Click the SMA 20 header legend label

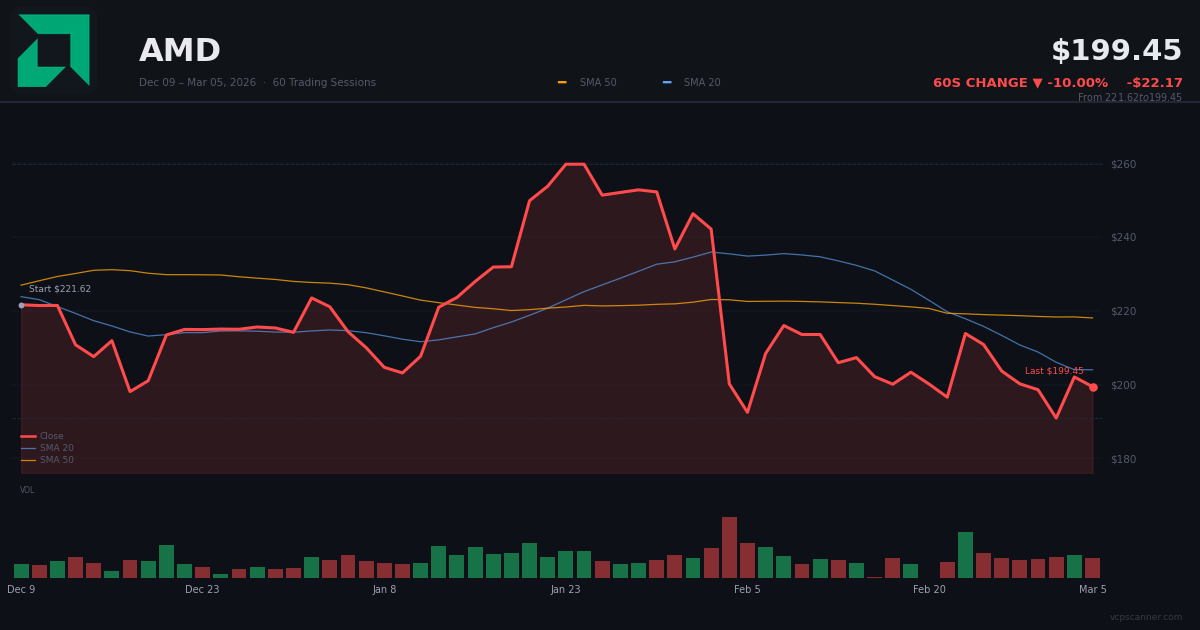[702, 83]
